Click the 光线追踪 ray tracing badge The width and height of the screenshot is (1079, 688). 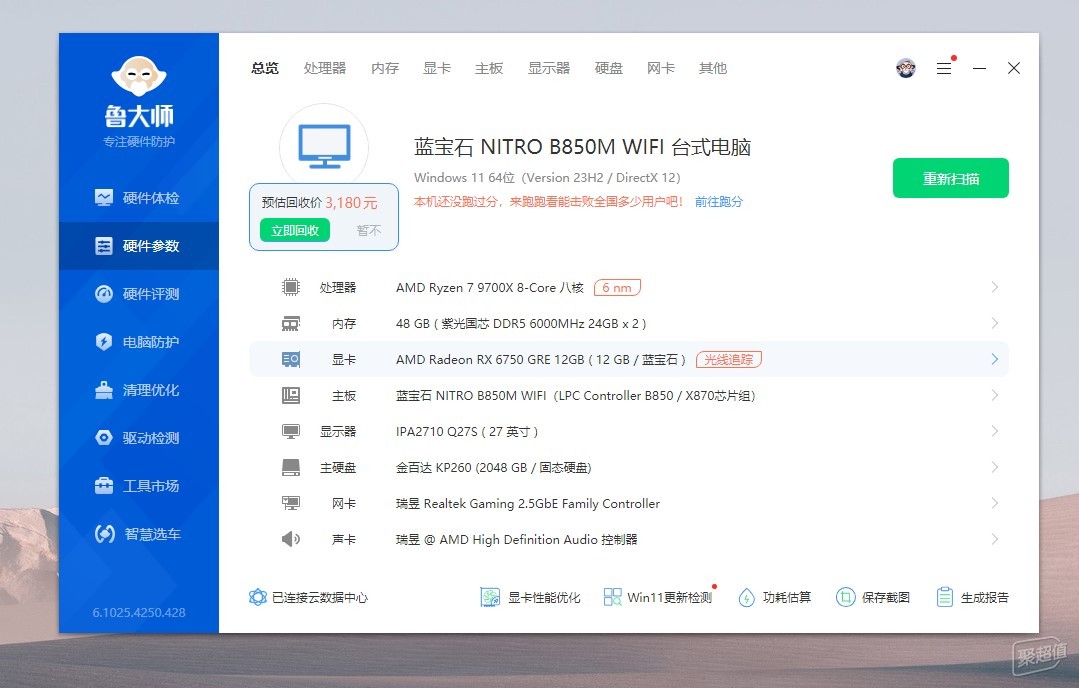pyautogui.click(x=729, y=359)
